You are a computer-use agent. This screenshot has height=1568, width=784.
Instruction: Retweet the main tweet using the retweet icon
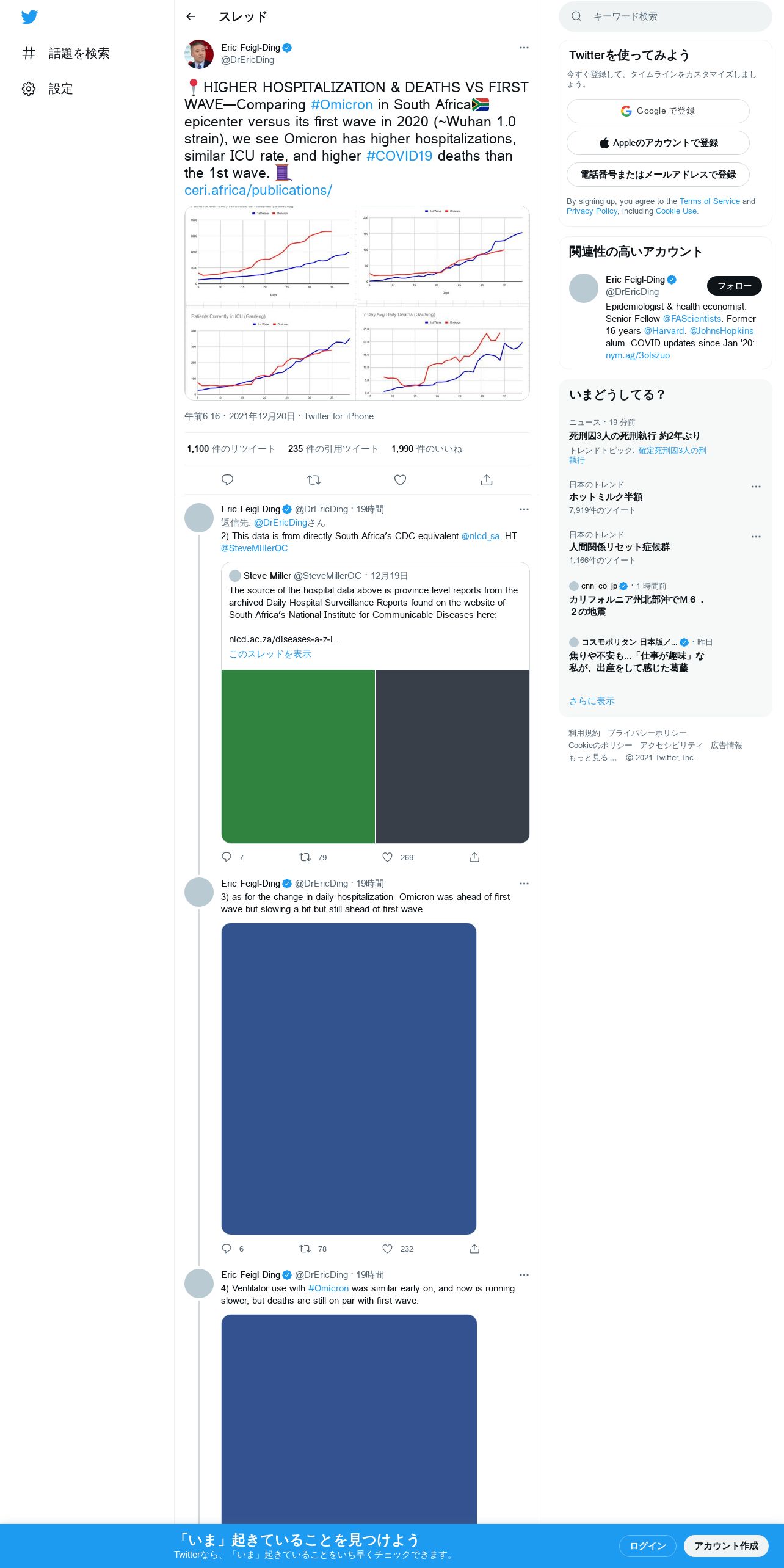pyautogui.click(x=314, y=480)
